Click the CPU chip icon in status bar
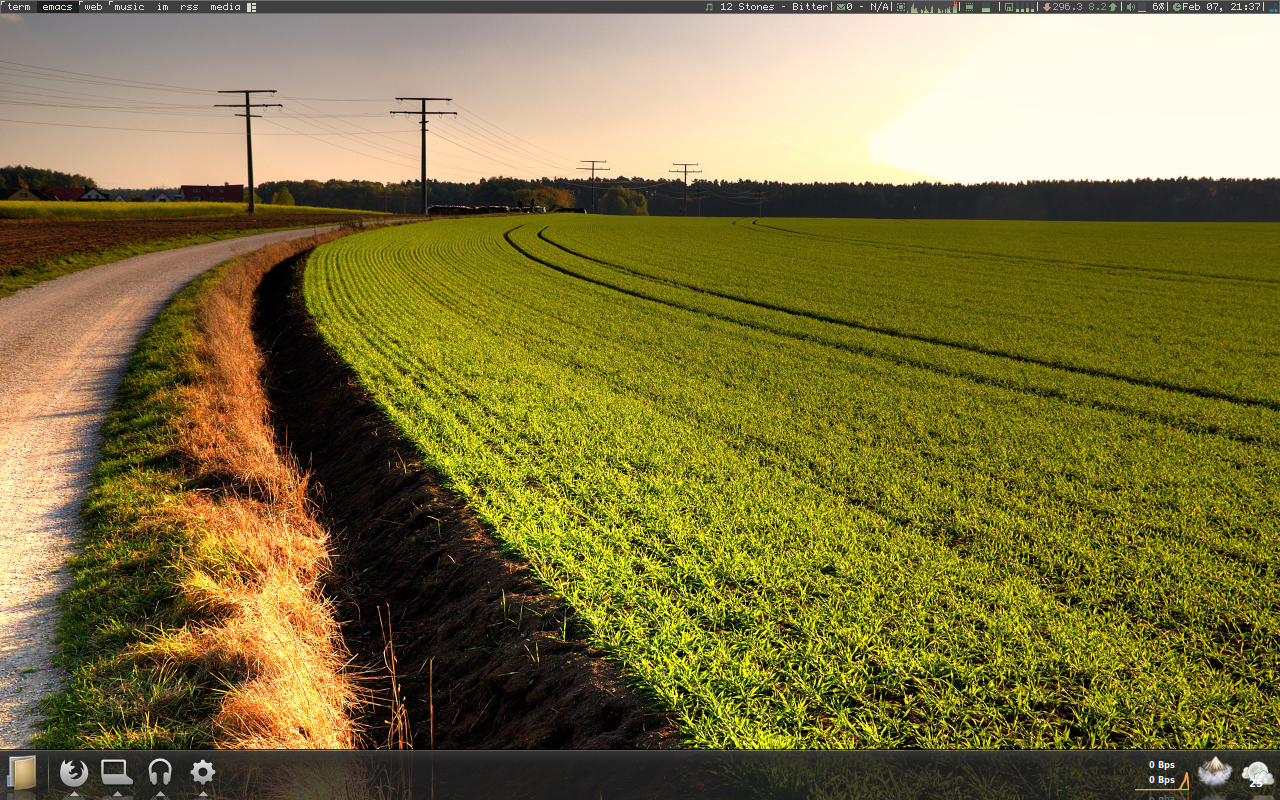The image size is (1280, 800). 901,7
